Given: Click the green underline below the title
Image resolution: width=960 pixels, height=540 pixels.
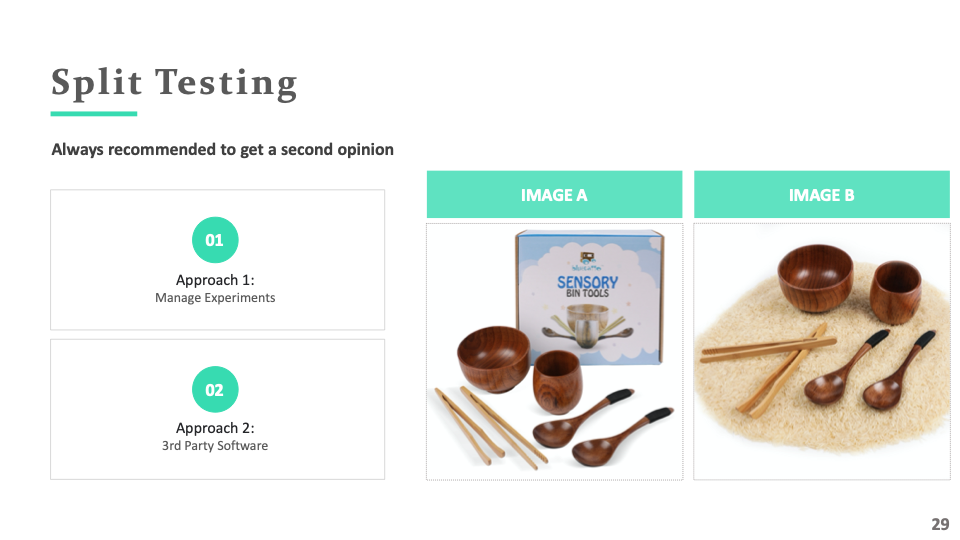Looking at the screenshot, I should click(94, 113).
